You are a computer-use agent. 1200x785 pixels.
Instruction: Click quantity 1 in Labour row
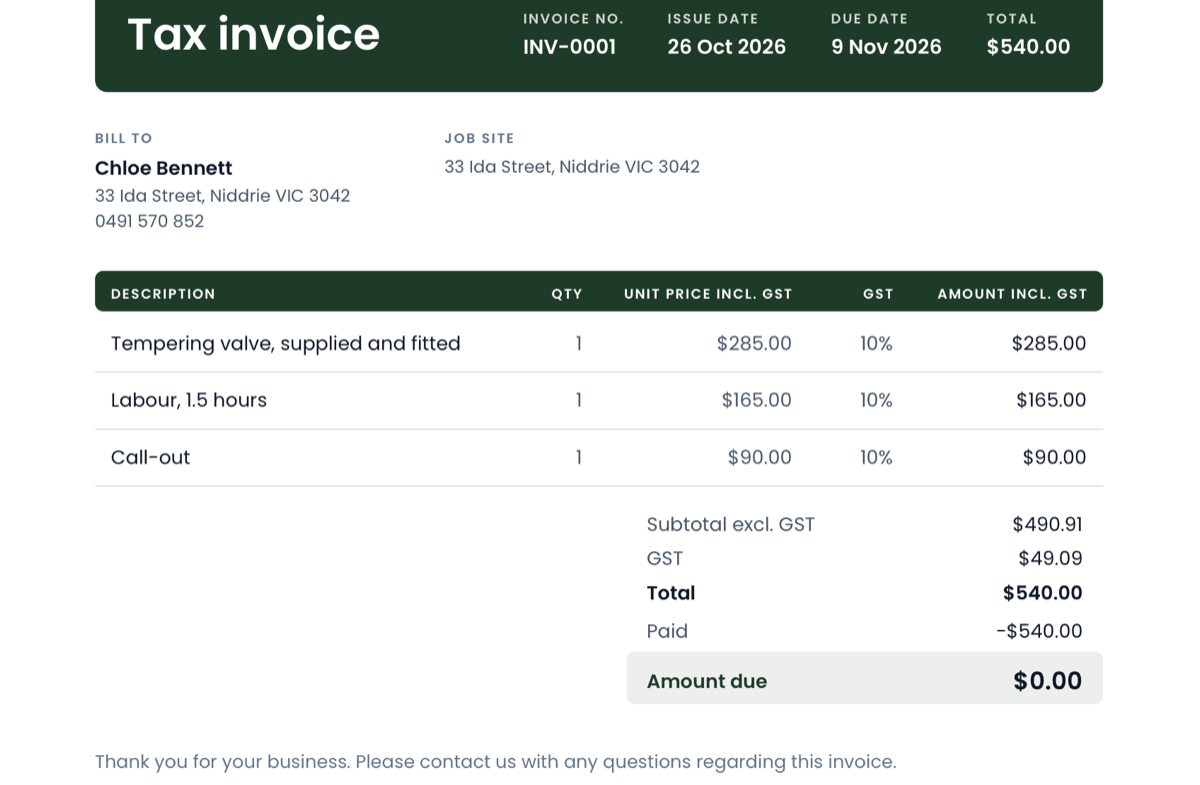(x=578, y=401)
